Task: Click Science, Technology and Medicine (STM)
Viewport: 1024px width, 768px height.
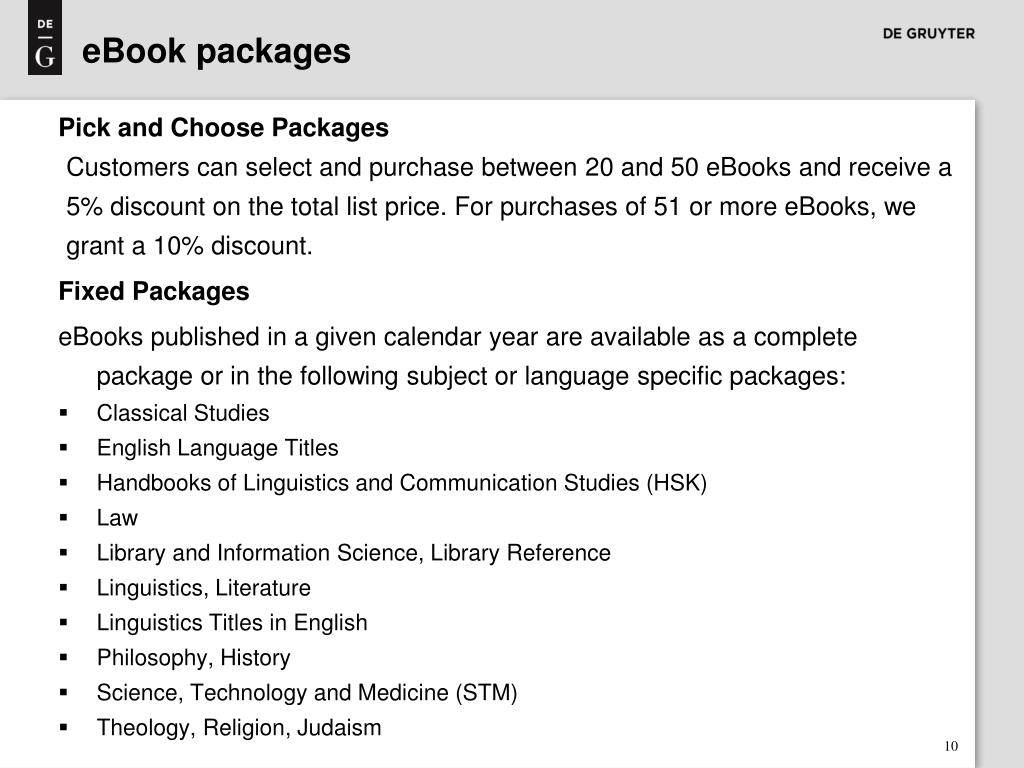Action: (x=307, y=693)
